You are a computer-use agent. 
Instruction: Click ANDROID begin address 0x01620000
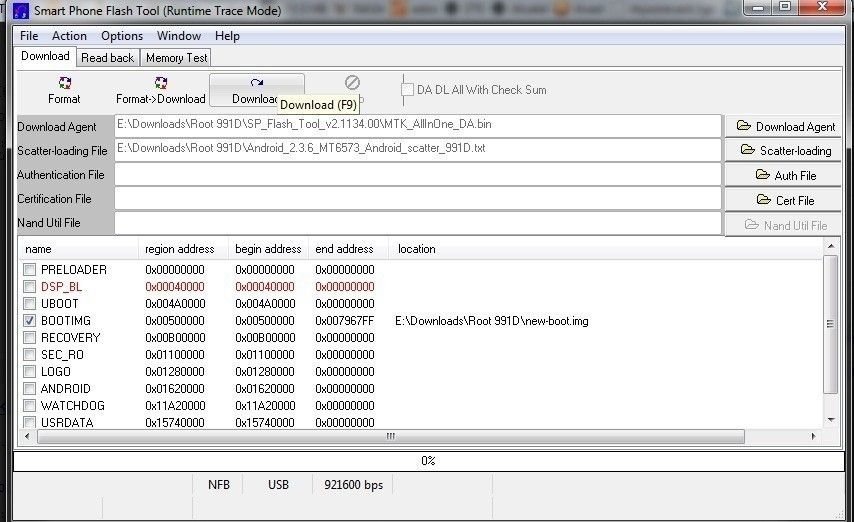265,389
